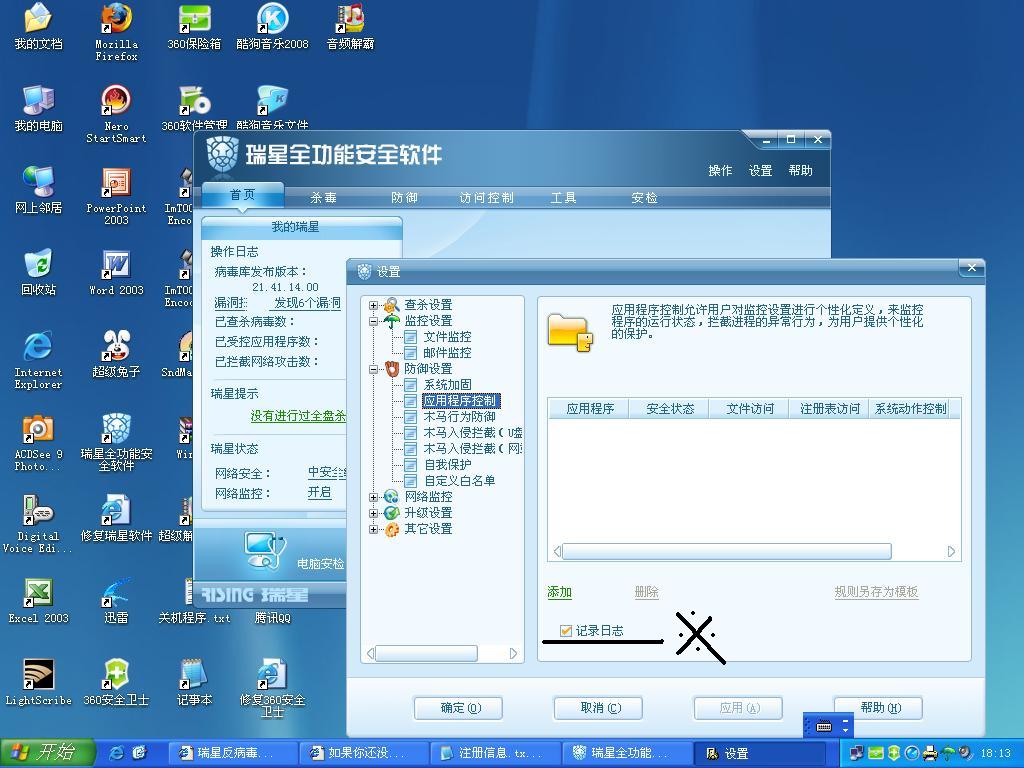Select 自我保护 tree item
This screenshot has height=768, width=1024.
click(x=447, y=464)
